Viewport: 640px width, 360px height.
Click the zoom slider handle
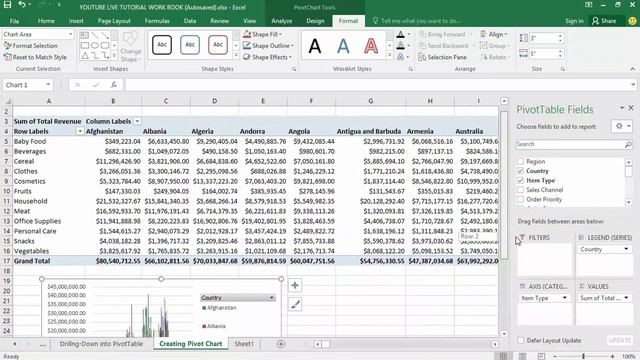(x=584, y=356)
